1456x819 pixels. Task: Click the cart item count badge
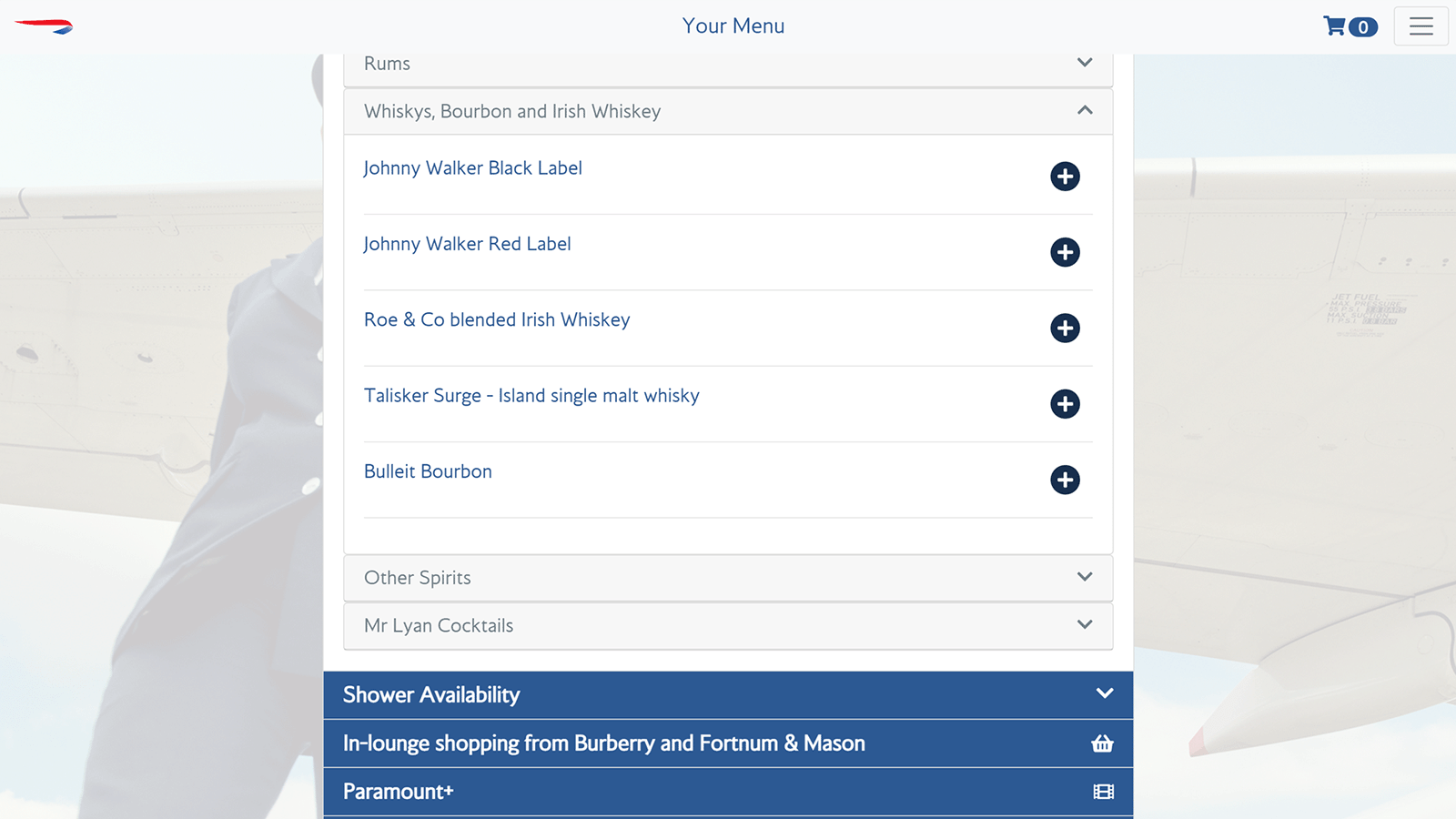tap(1363, 27)
